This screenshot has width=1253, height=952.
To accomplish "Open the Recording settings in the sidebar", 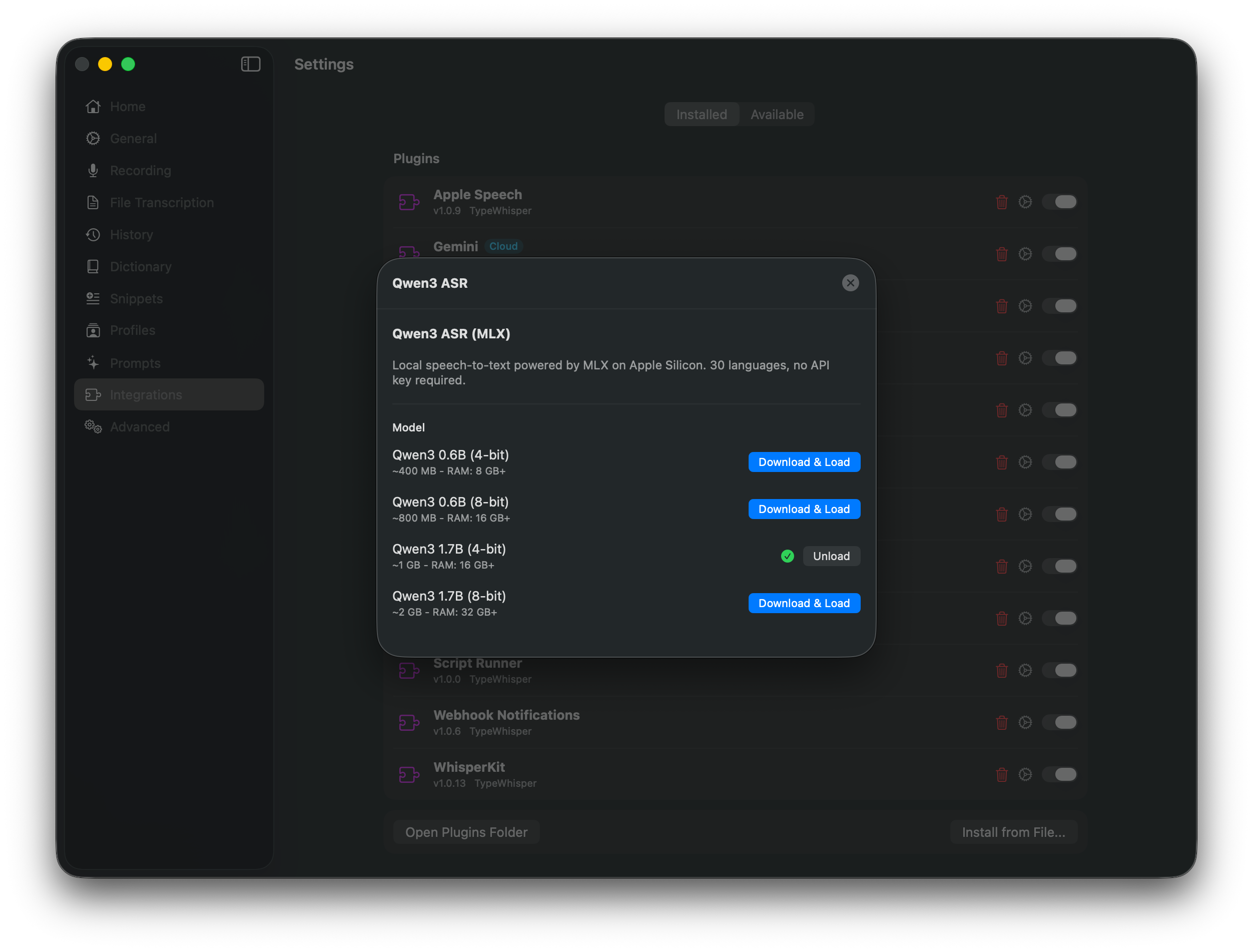I will pyautogui.click(x=140, y=170).
